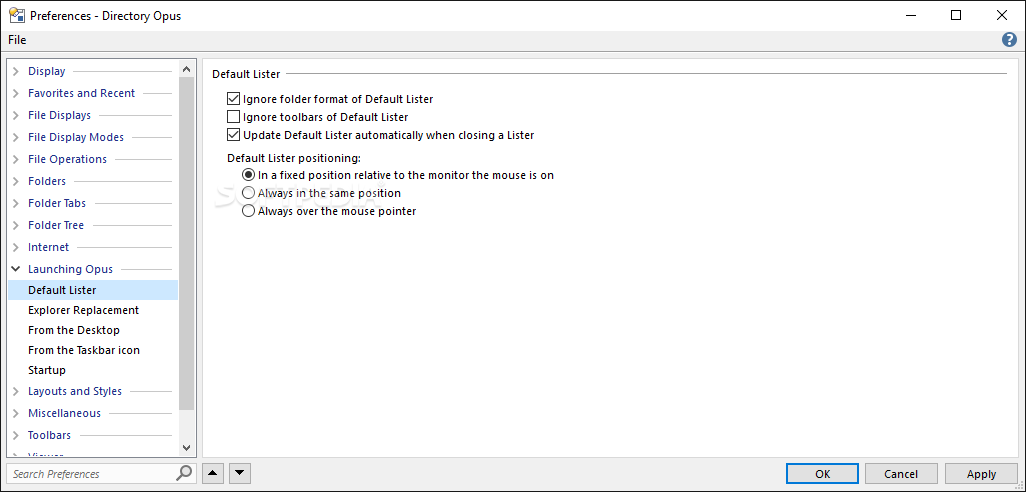Confirm with the OK button

click(x=823, y=474)
